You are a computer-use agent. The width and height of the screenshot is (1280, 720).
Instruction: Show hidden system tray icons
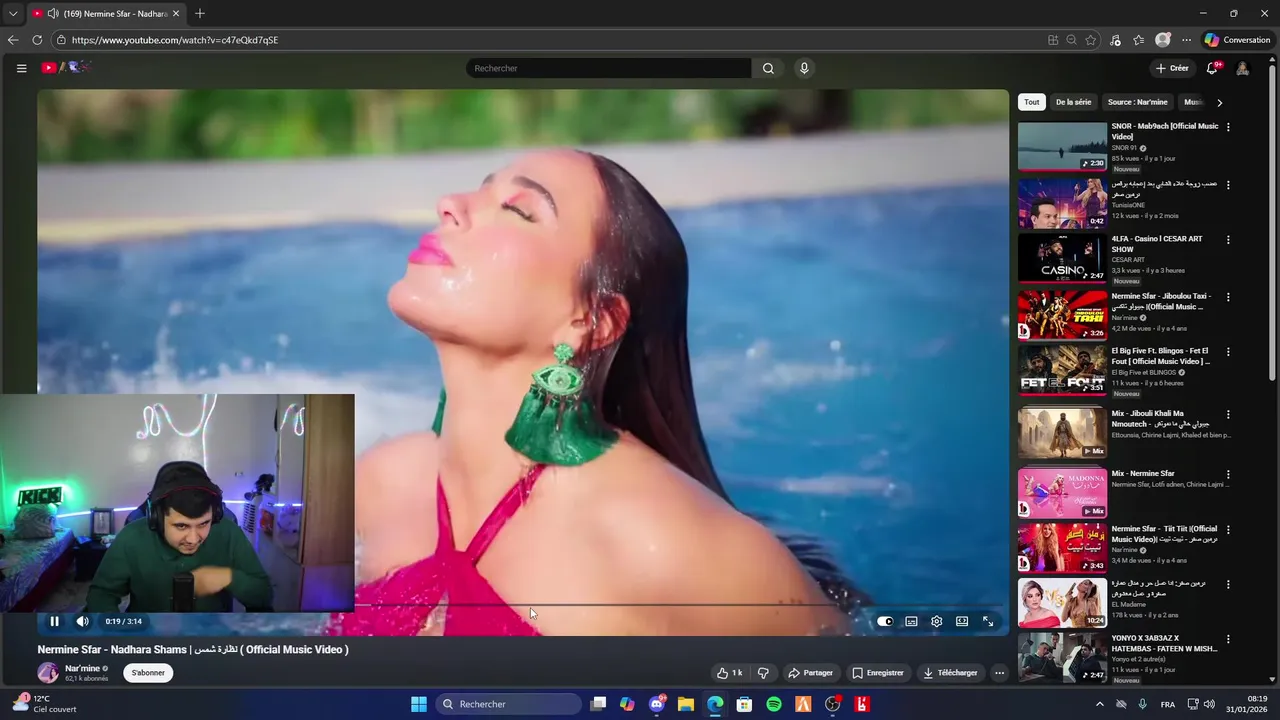click(x=1100, y=704)
